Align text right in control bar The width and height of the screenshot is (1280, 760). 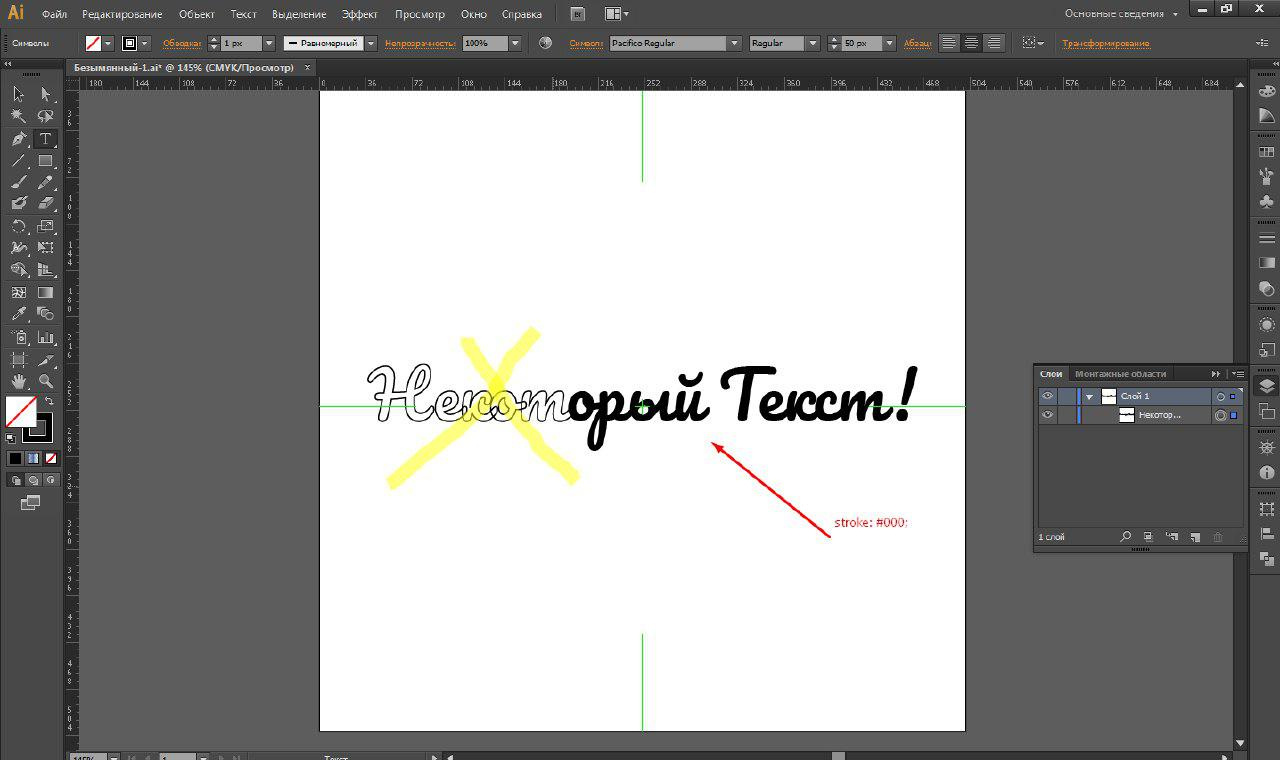[x=993, y=43]
